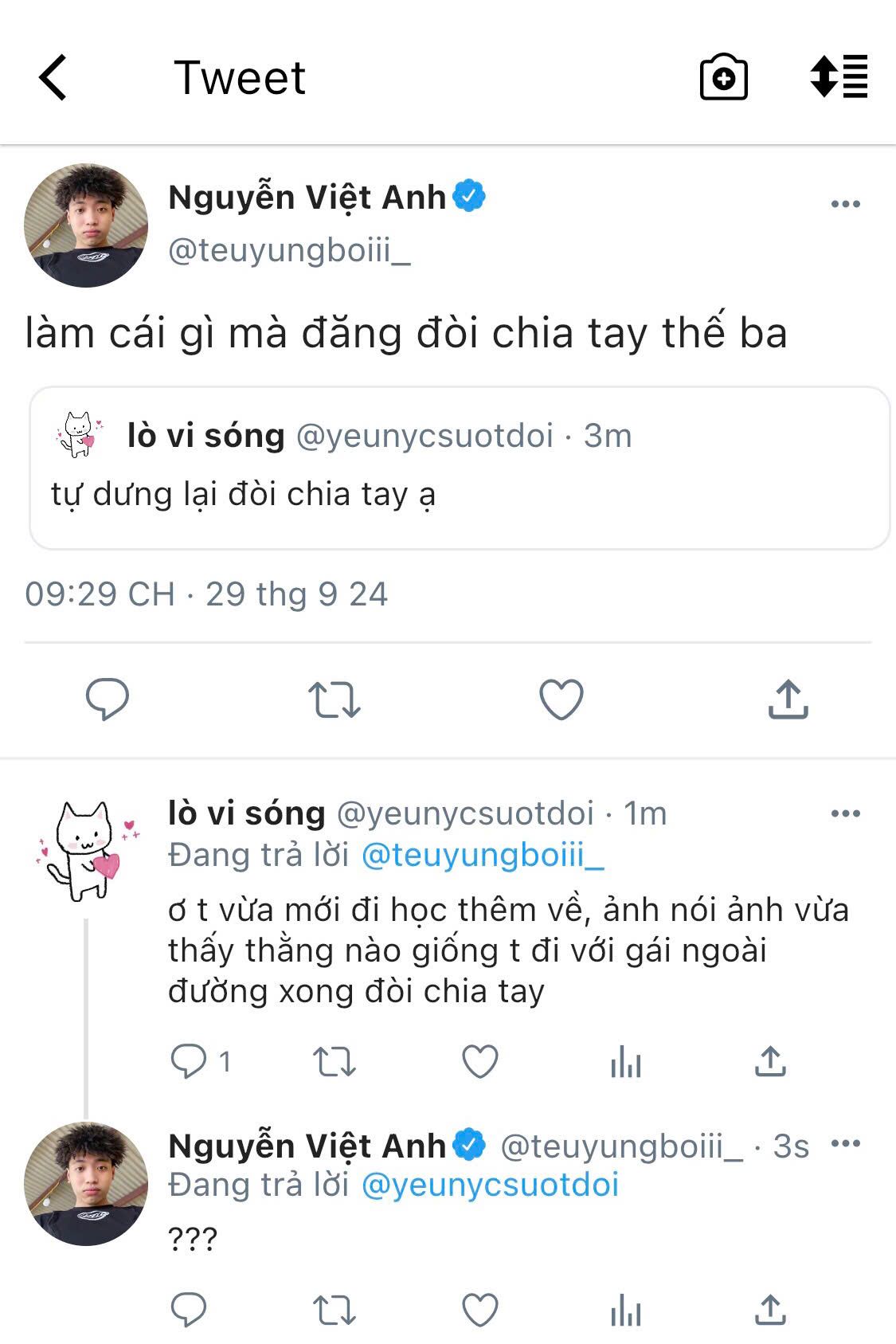Share the ??? reply

[x=770, y=1309]
